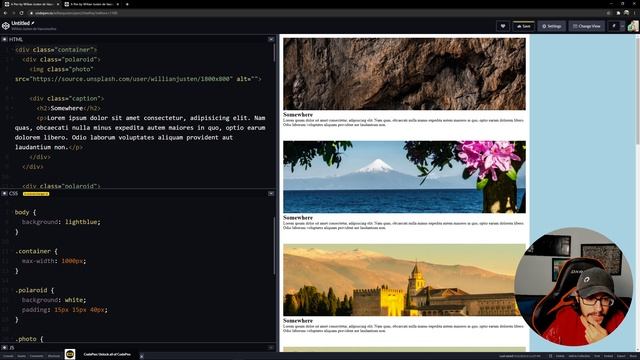
Task: Click the Export footer button
Action: tap(621, 356)
